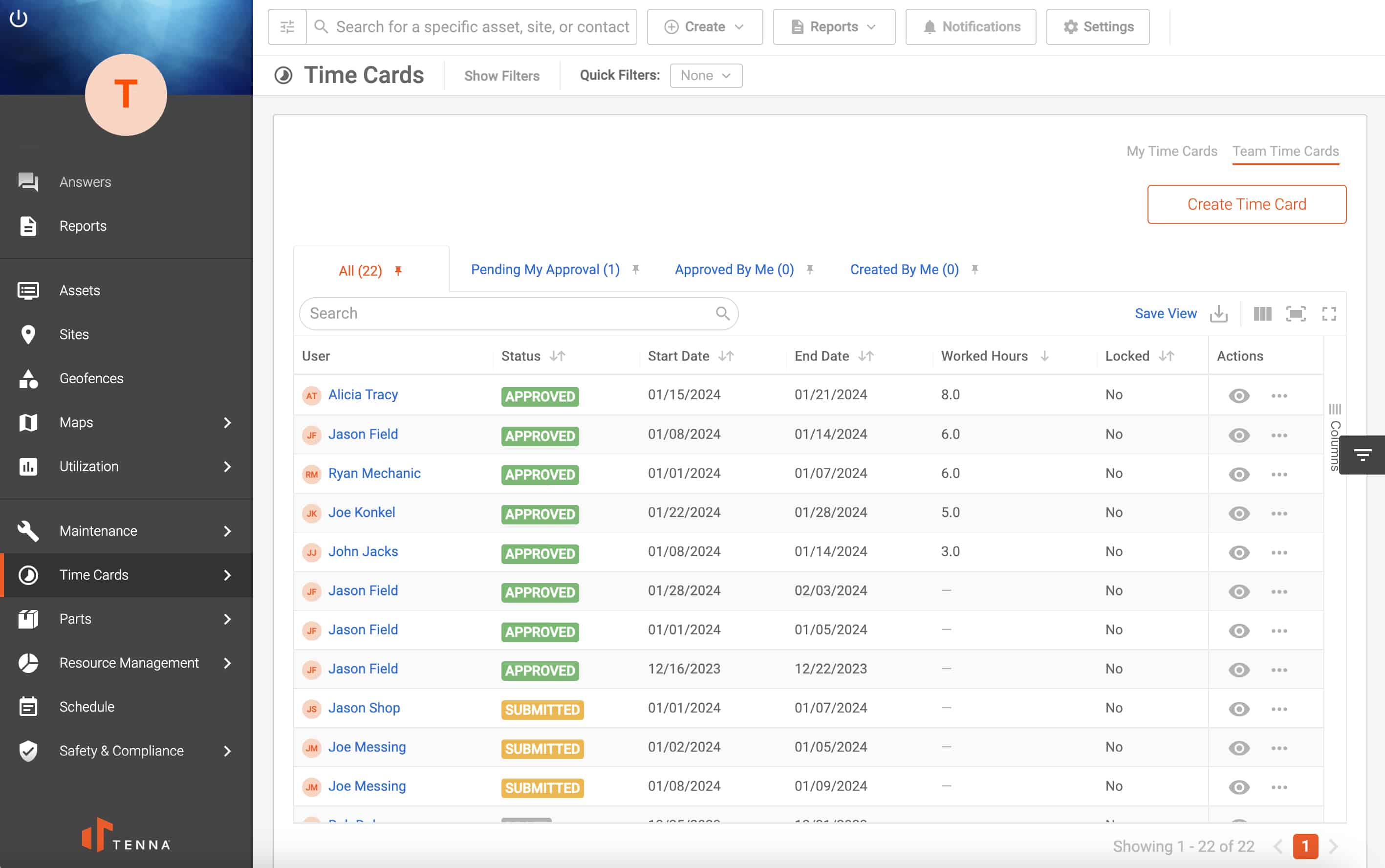Toggle visibility for Jason Shop time card

point(1239,709)
